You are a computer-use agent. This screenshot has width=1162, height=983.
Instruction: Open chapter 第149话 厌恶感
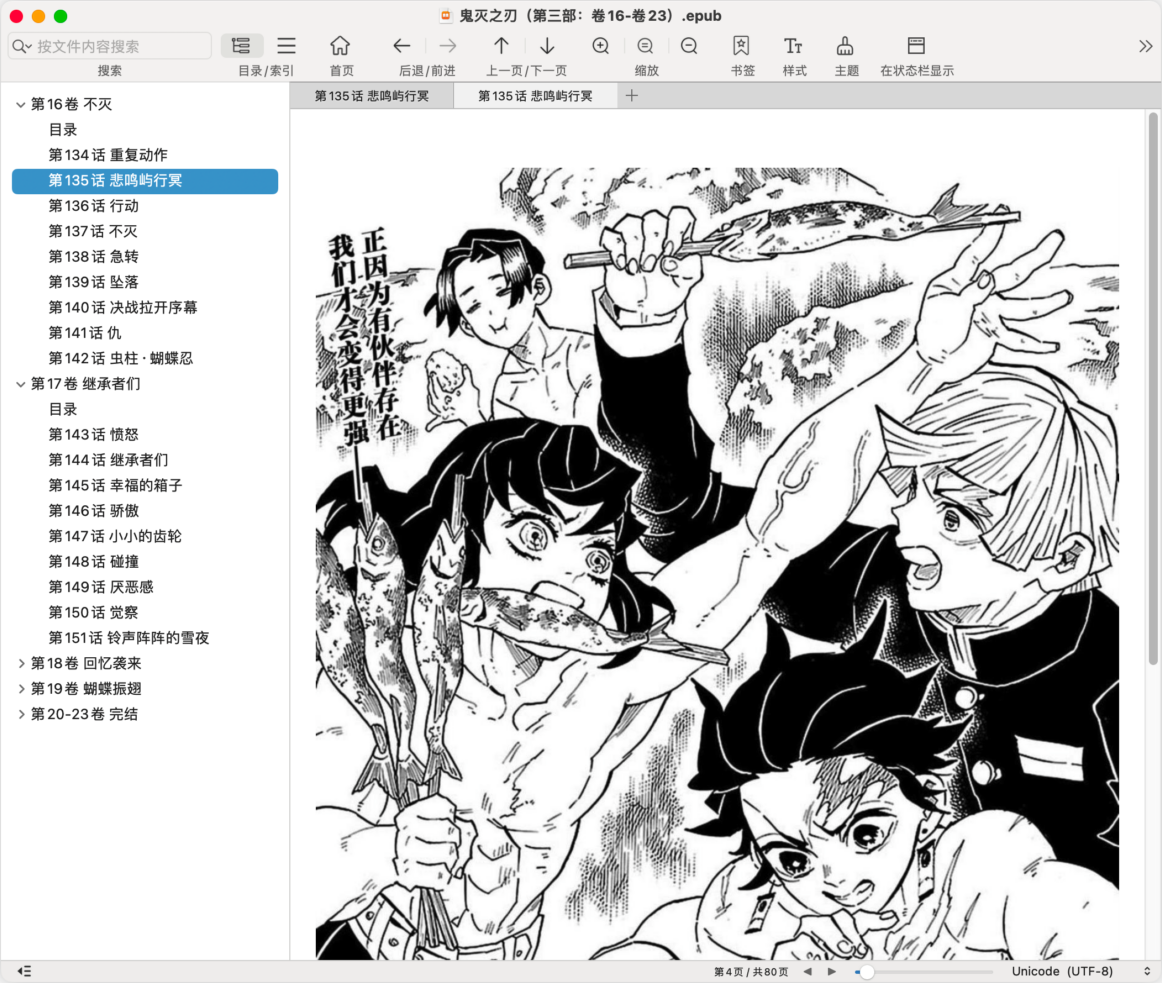tap(102, 587)
